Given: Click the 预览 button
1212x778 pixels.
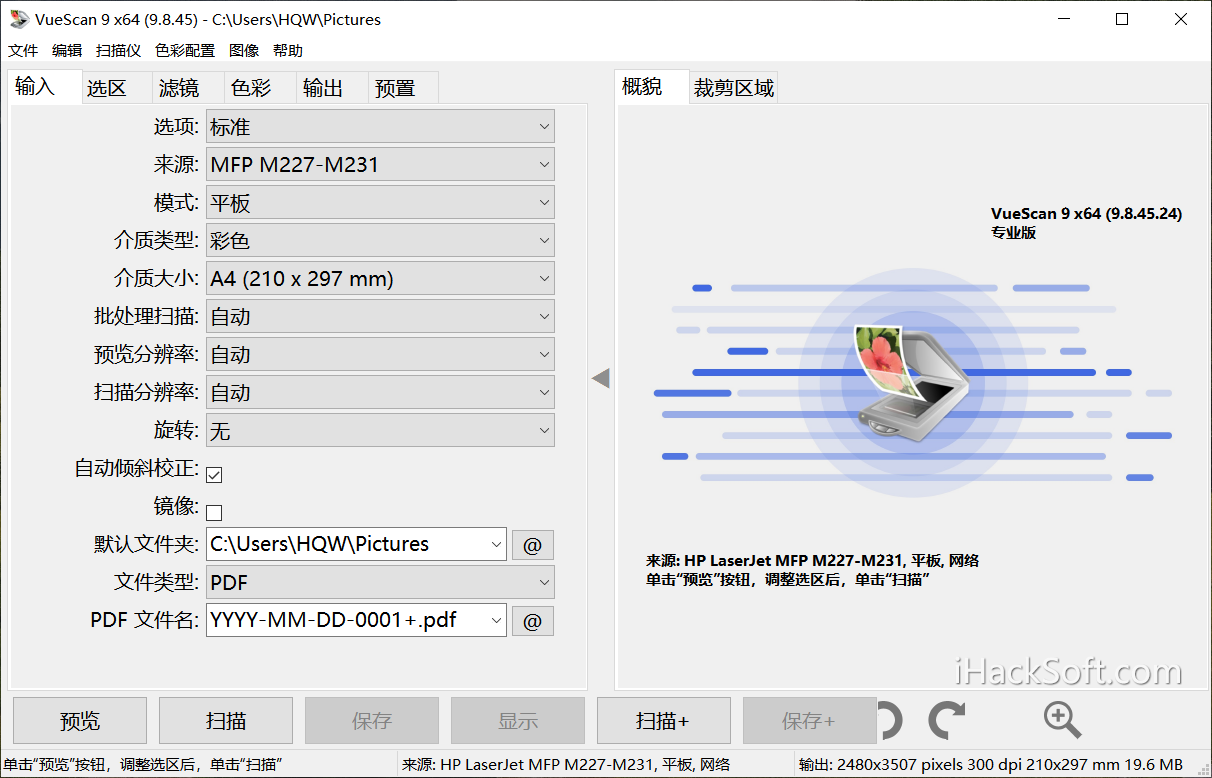Looking at the screenshot, I should click(x=80, y=721).
